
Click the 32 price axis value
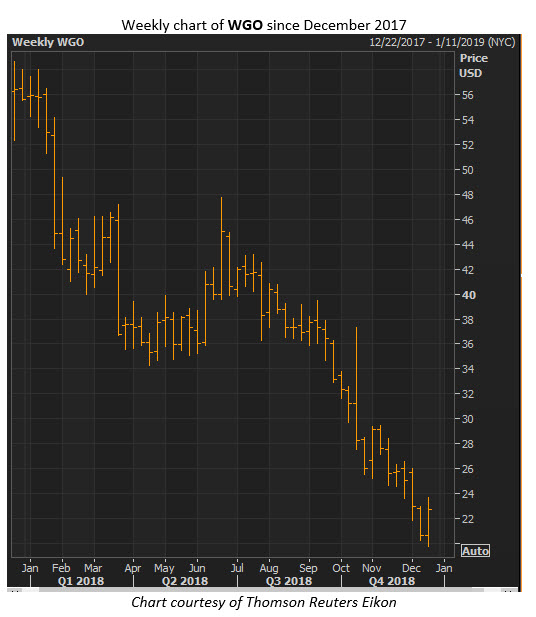(x=468, y=394)
